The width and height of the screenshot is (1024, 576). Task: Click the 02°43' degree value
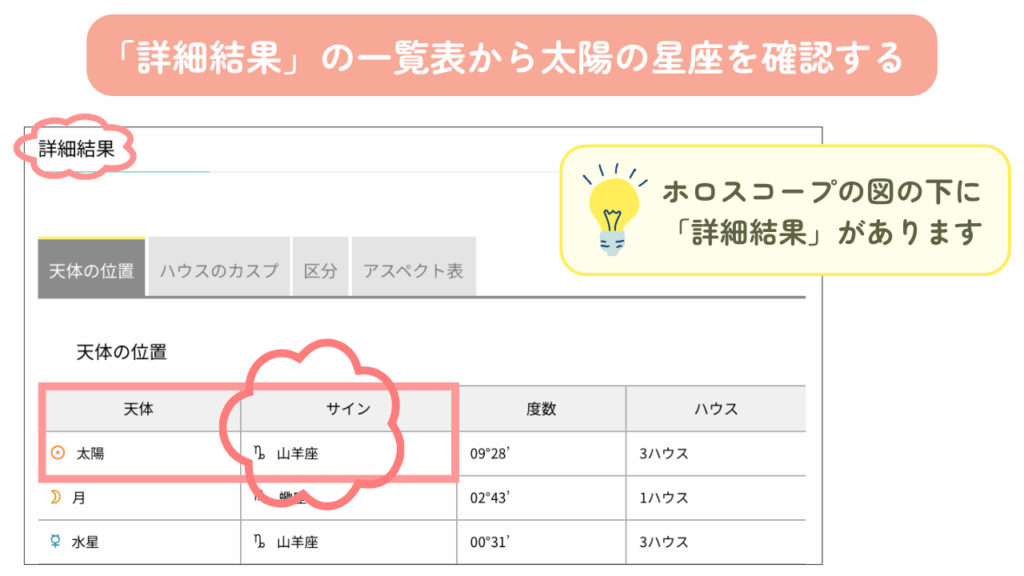click(x=492, y=498)
